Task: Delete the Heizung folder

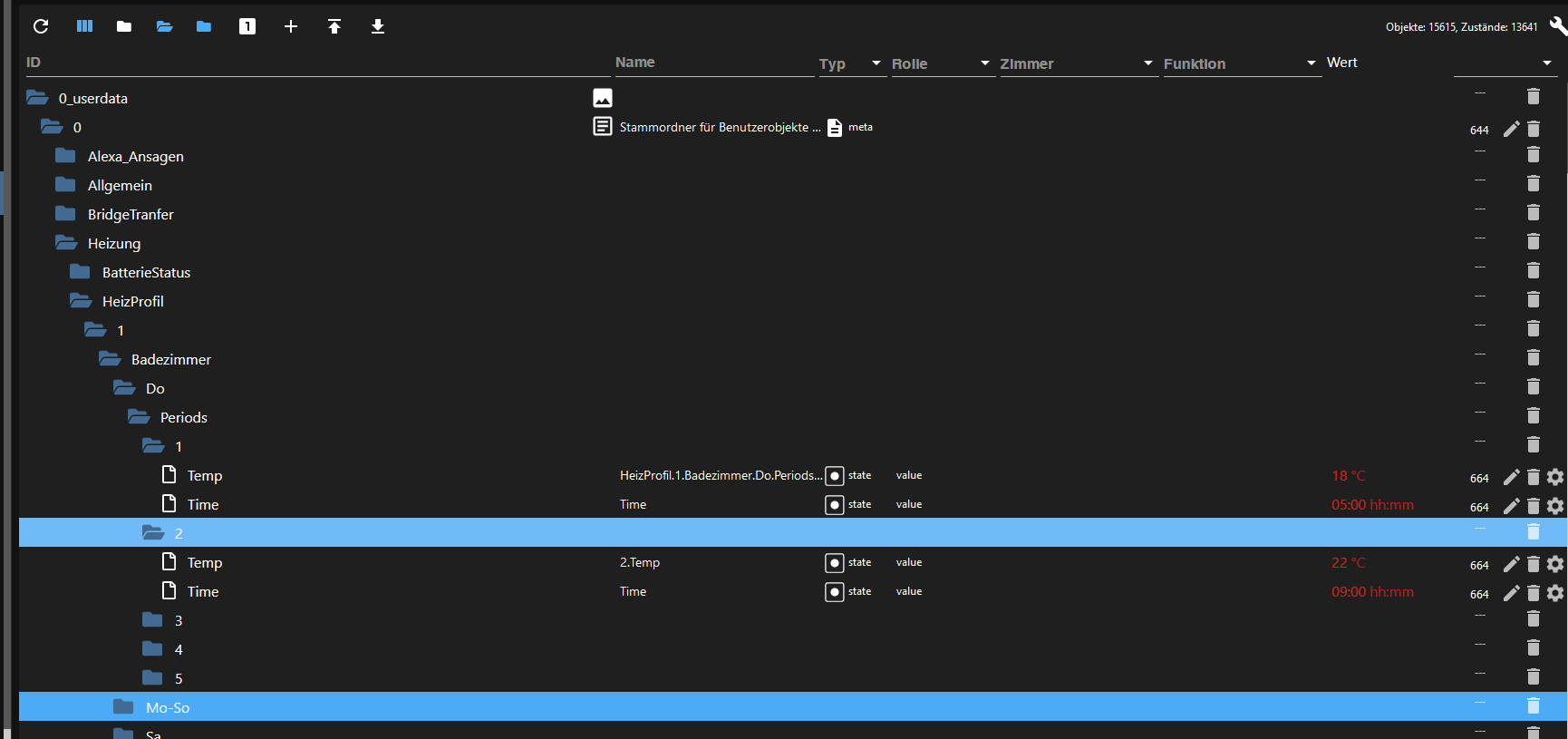Action: coord(1534,241)
